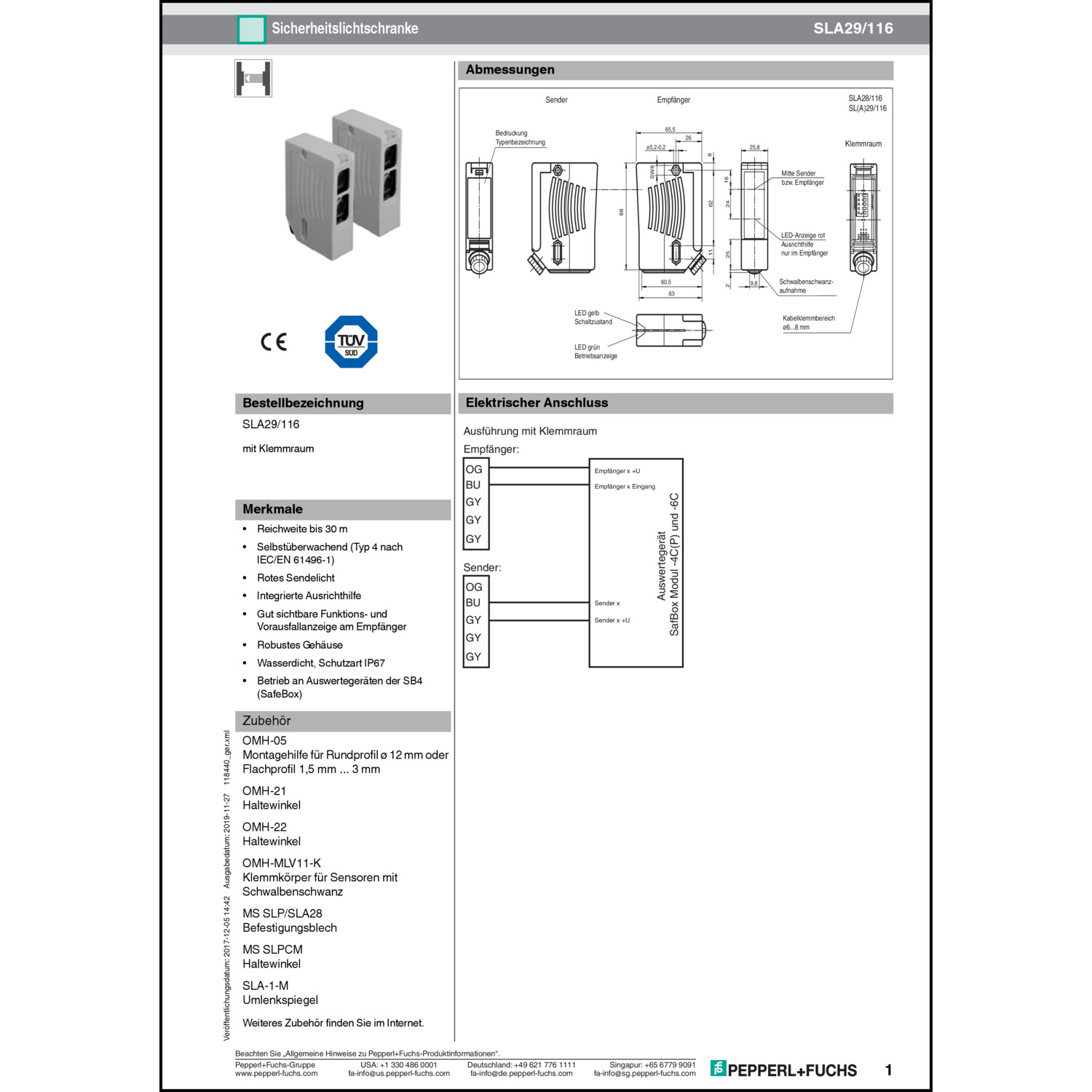Click the fa-info@sg.pepperl-fuchs.com email address
This screenshot has width=1092, height=1092.
pos(644,1073)
